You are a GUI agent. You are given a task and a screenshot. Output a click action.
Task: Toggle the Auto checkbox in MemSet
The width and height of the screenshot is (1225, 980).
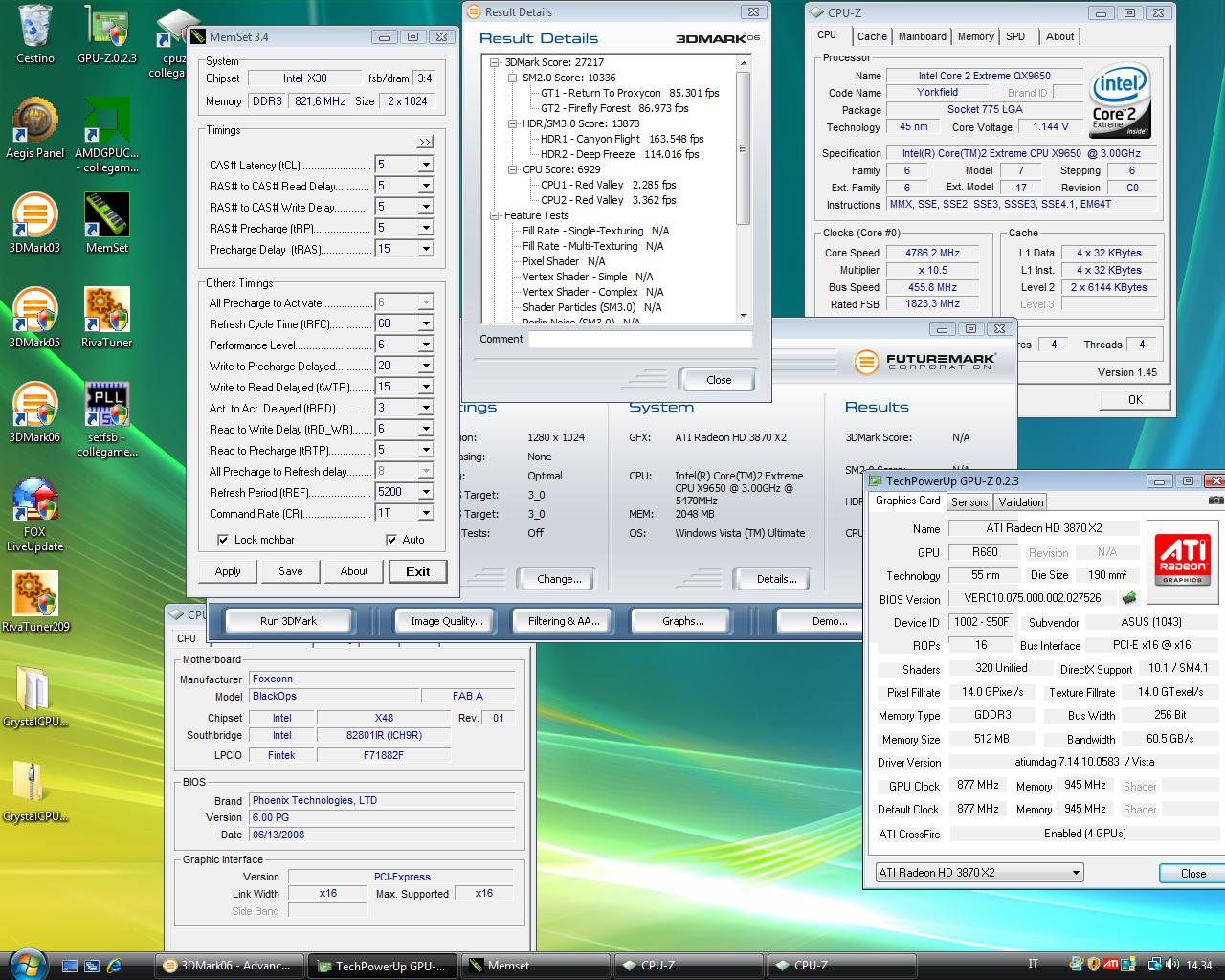point(390,540)
